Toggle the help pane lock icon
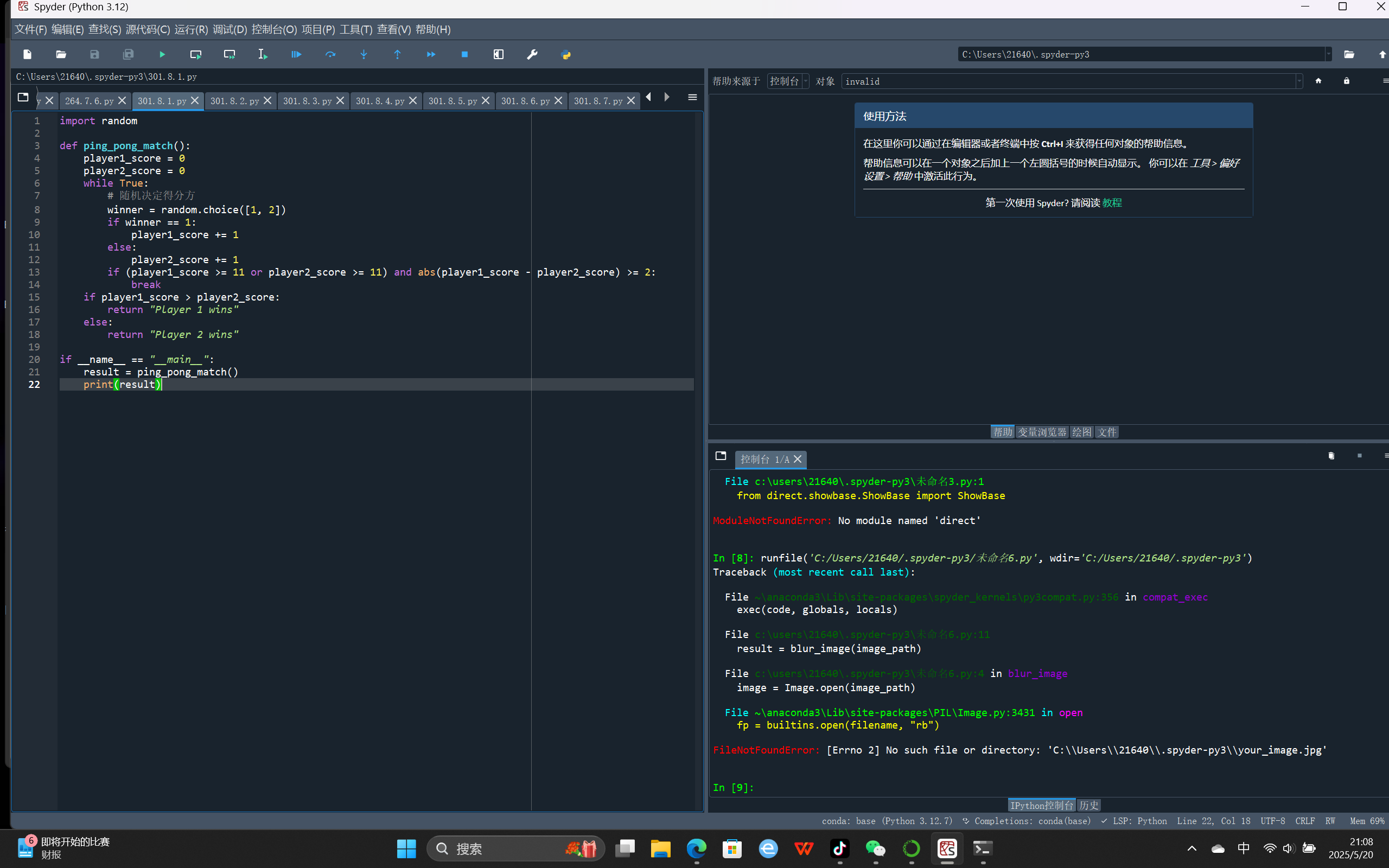 [x=1347, y=81]
